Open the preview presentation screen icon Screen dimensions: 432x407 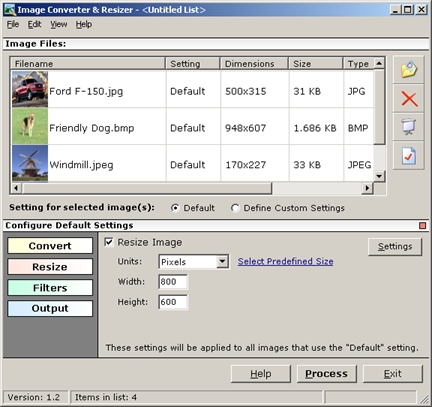click(x=409, y=127)
